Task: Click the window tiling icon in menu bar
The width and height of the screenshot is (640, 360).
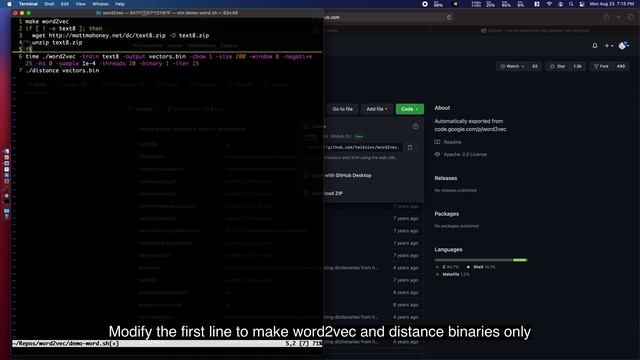Action: point(537,4)
